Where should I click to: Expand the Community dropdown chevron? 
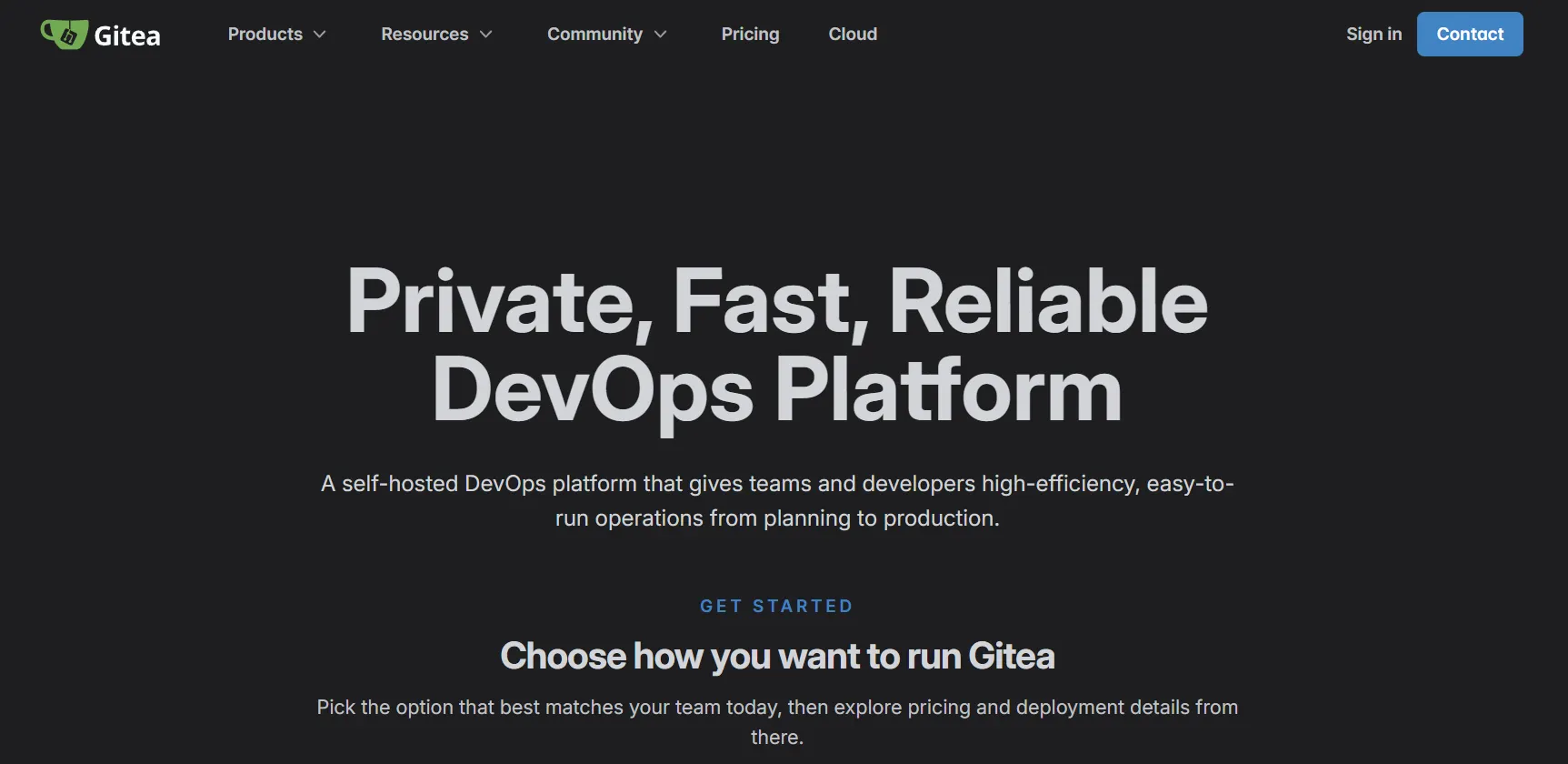tap(660, 35)
